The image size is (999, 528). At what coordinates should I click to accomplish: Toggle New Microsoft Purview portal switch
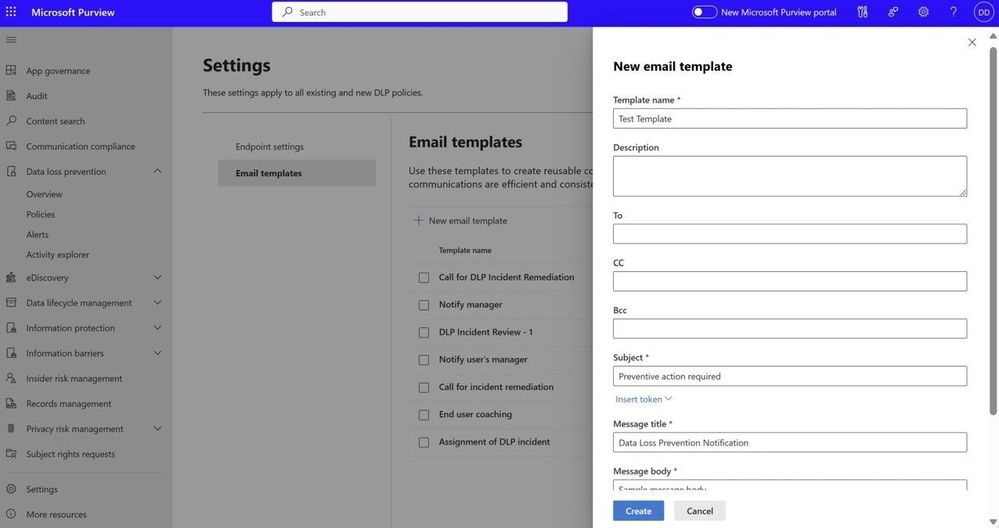[704, 12]
